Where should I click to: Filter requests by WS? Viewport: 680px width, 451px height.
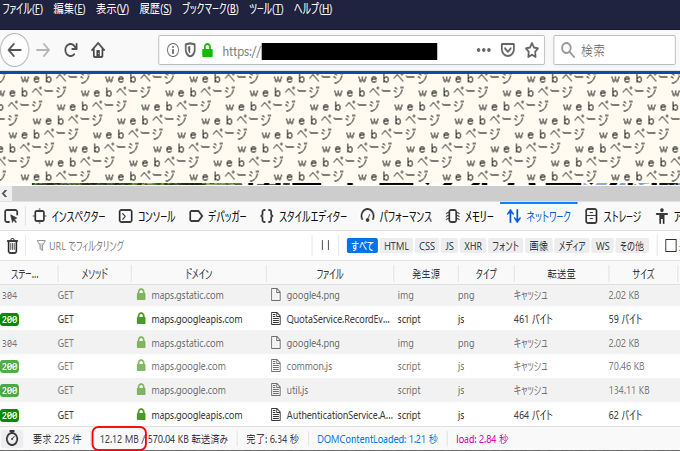602,246
